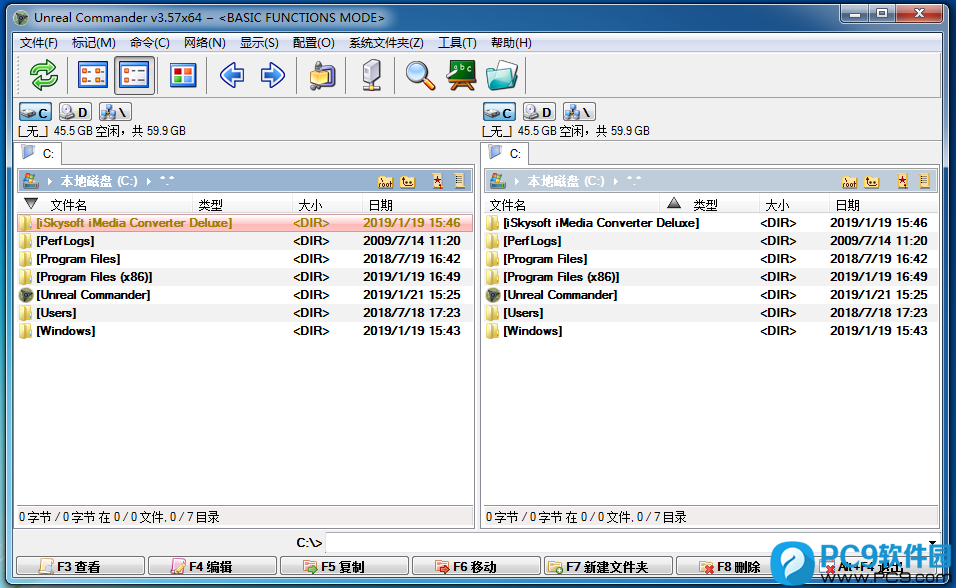
Task: Click the F6 移动 button
Action: tap(476, 567)
